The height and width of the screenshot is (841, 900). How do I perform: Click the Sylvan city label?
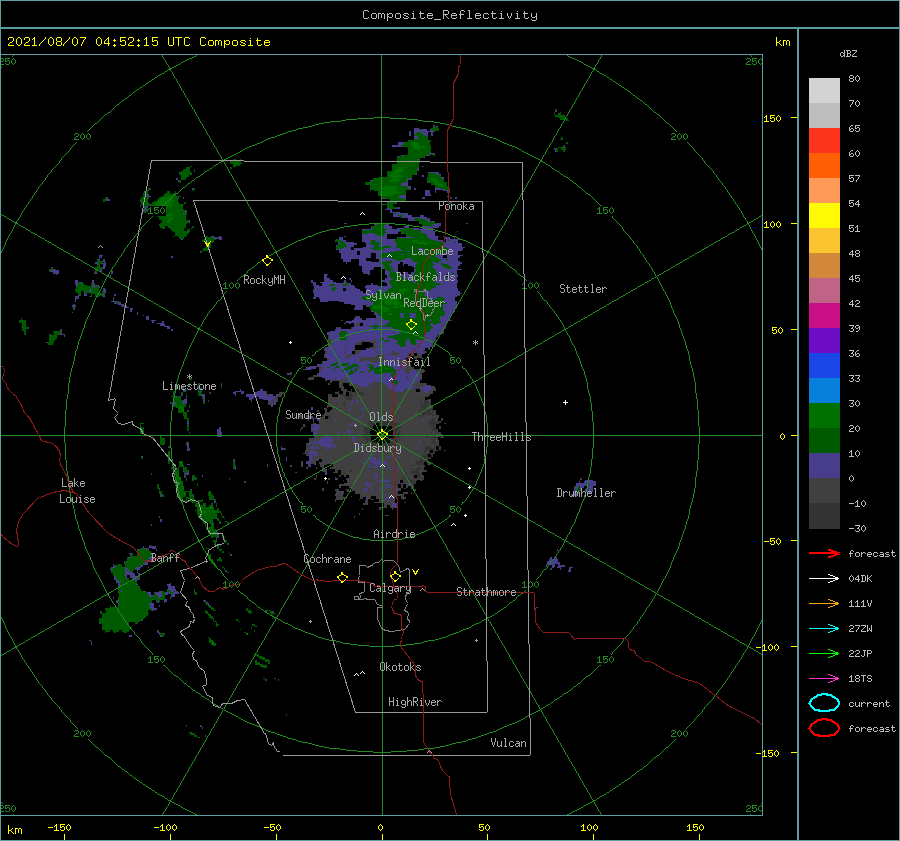pos(383,295)
